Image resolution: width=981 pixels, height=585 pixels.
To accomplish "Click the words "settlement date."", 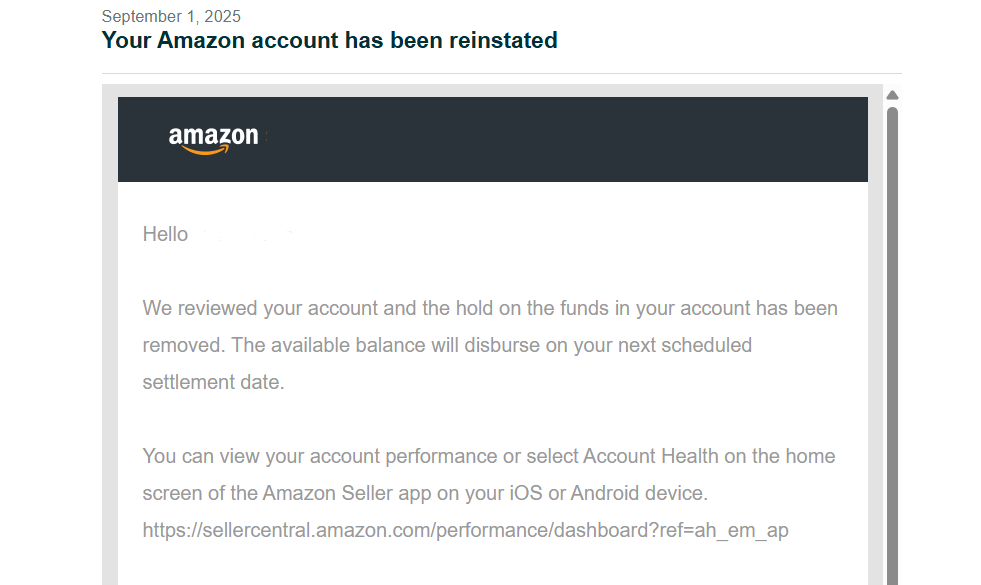I will [213, 382].
